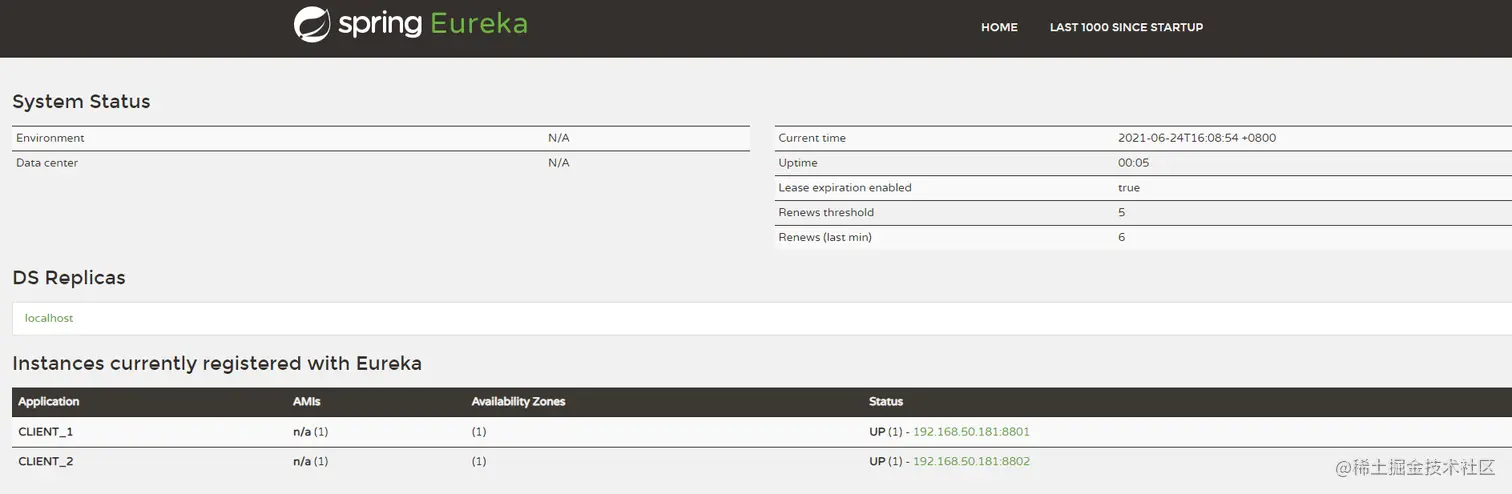Select the Renews (last min) label

(x=825, y=238)
